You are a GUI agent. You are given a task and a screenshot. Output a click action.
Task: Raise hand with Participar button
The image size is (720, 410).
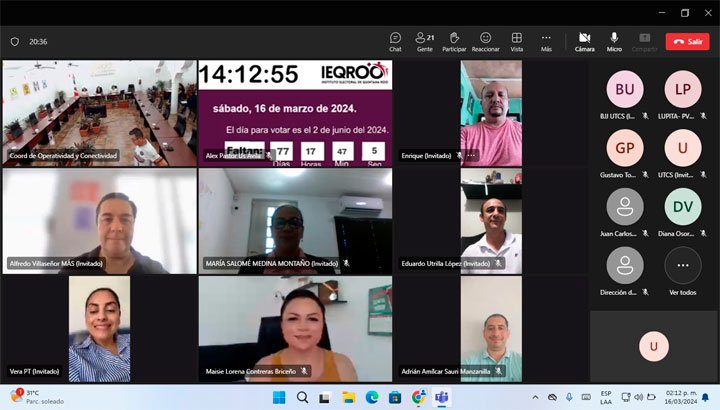[x=454, y=42]
